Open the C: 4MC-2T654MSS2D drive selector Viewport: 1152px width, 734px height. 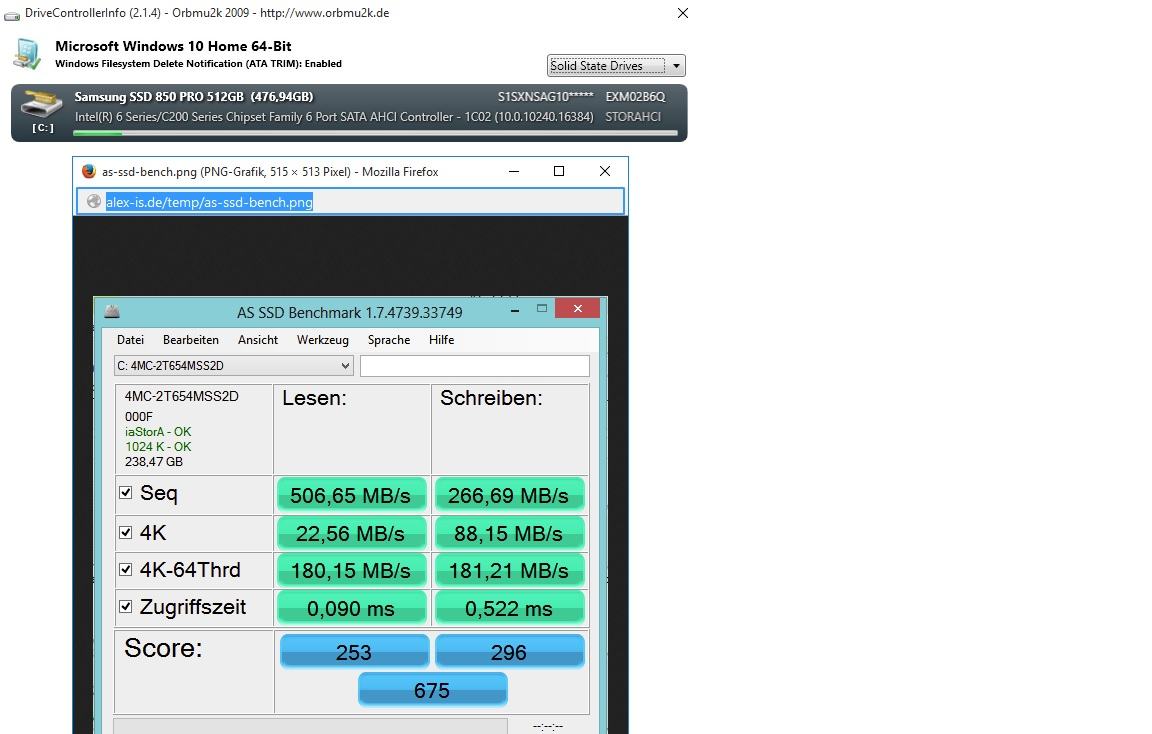[x=234, y=365]
